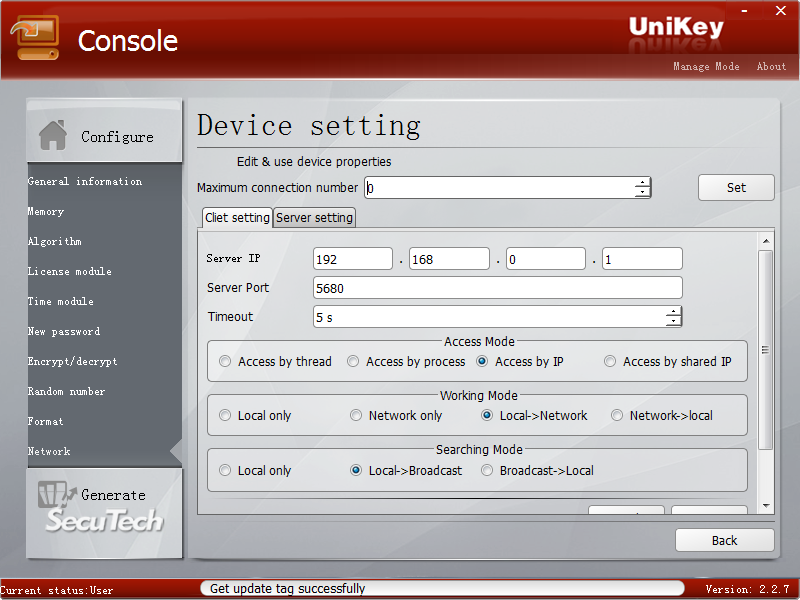Minimize the Console window
800x600 pixels.
pos(744,10)
